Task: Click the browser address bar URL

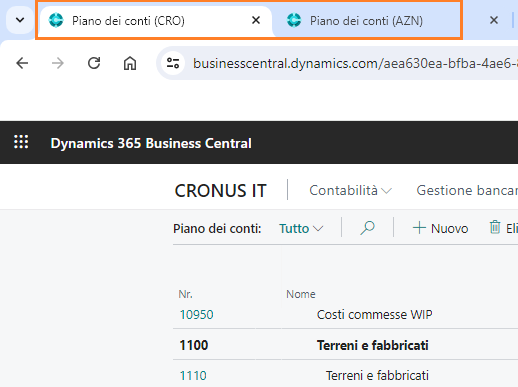Action: pos(355,63)
